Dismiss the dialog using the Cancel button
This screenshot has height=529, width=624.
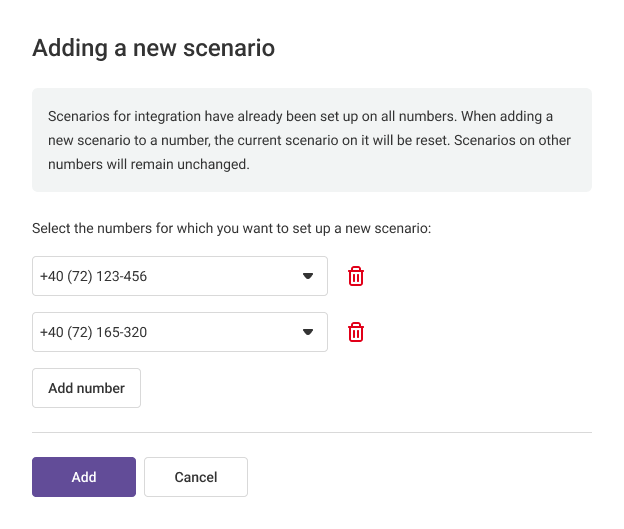[196, 477]
